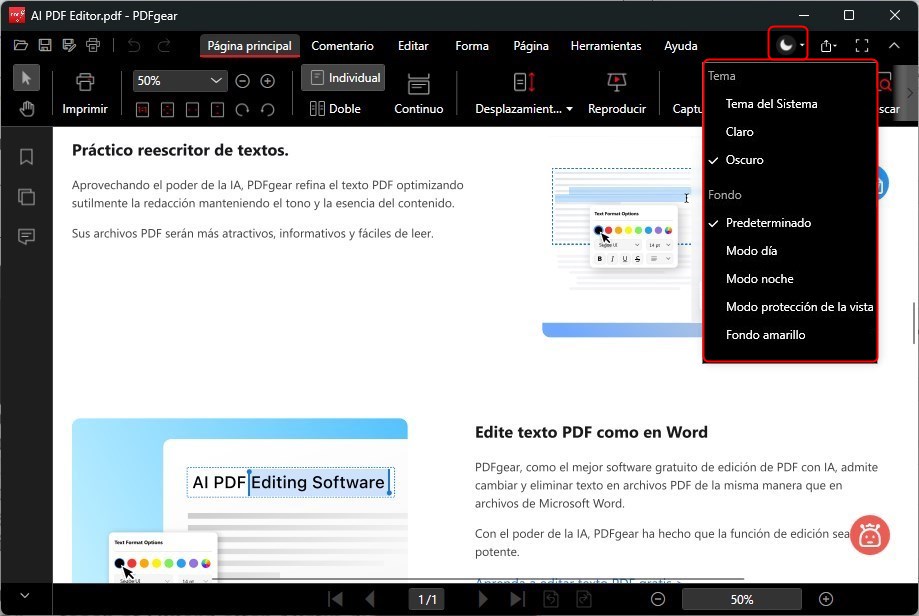Open bookmarks side panel
The width and height of the screenshot is (919, 616).
pos(26,156)
